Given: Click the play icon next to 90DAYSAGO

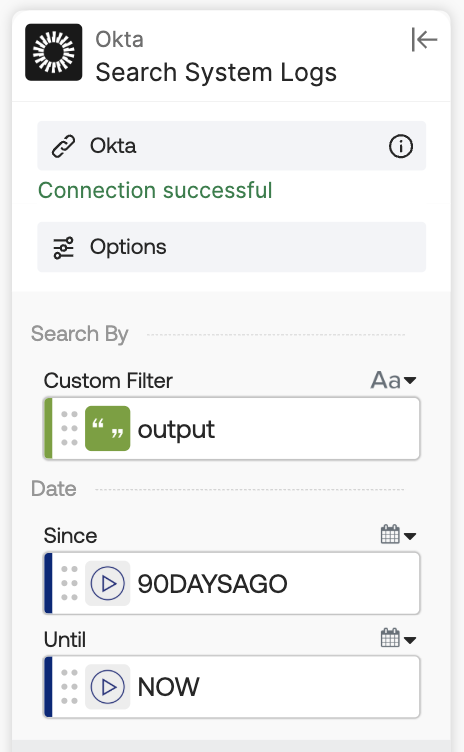Looking at the screenshot, I should pyautogui.click(x=107, y=583).
